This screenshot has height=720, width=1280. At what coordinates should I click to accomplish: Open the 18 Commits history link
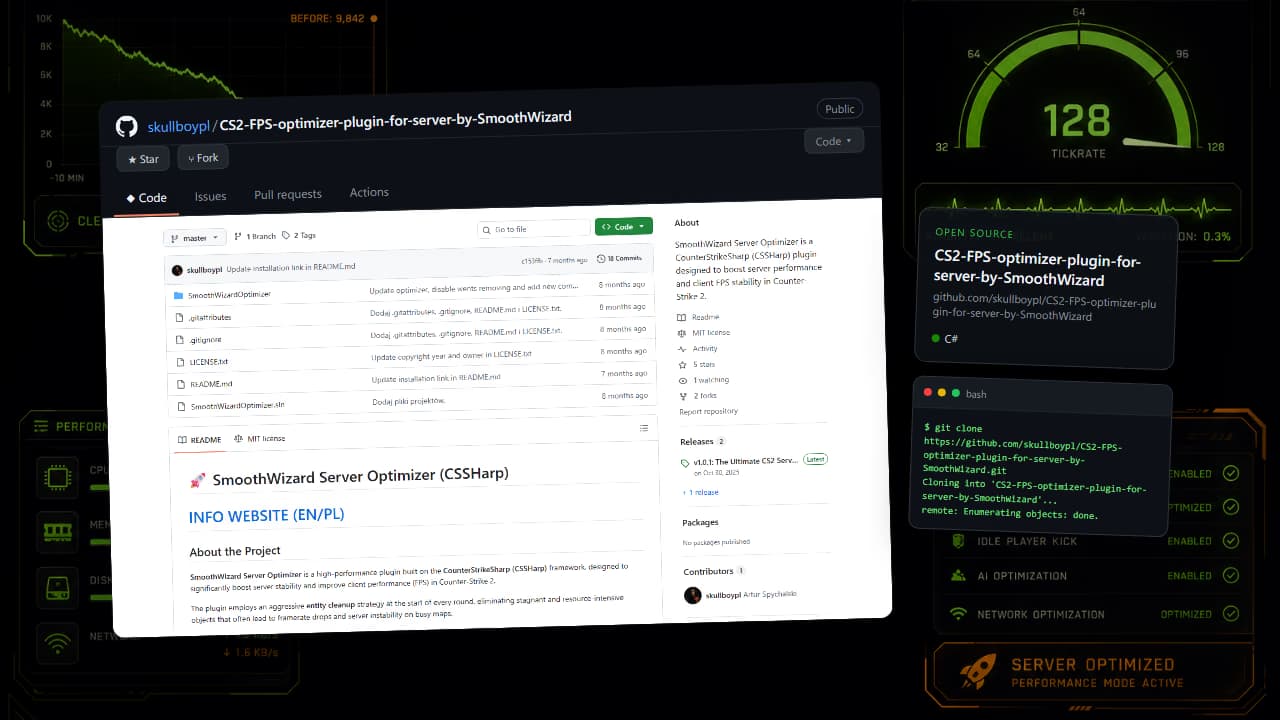pos(619,258)
